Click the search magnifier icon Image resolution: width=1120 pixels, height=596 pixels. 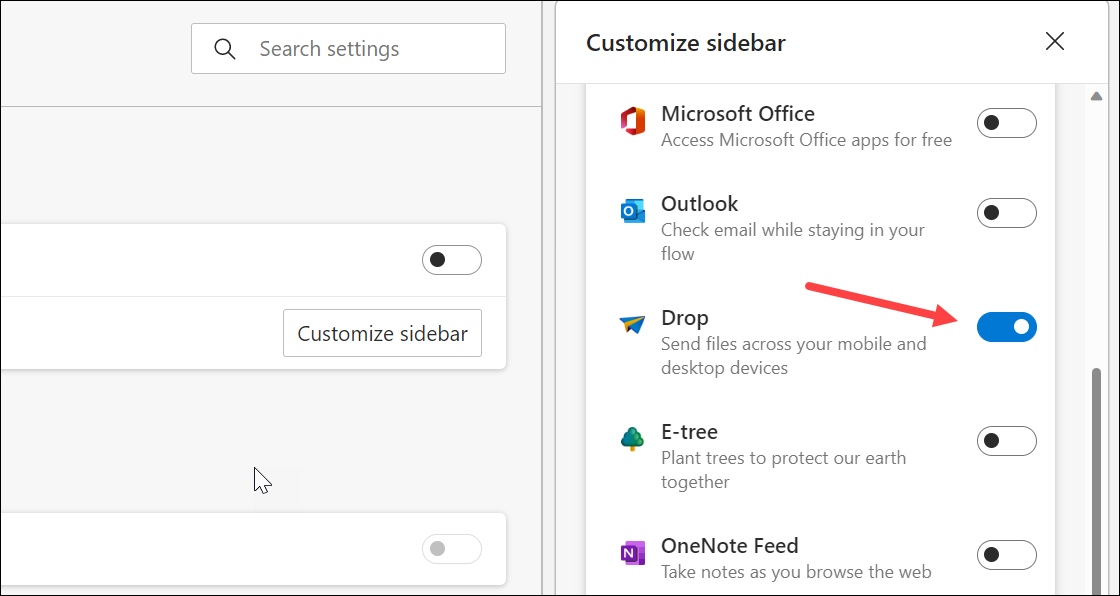(x=224, y=48)
